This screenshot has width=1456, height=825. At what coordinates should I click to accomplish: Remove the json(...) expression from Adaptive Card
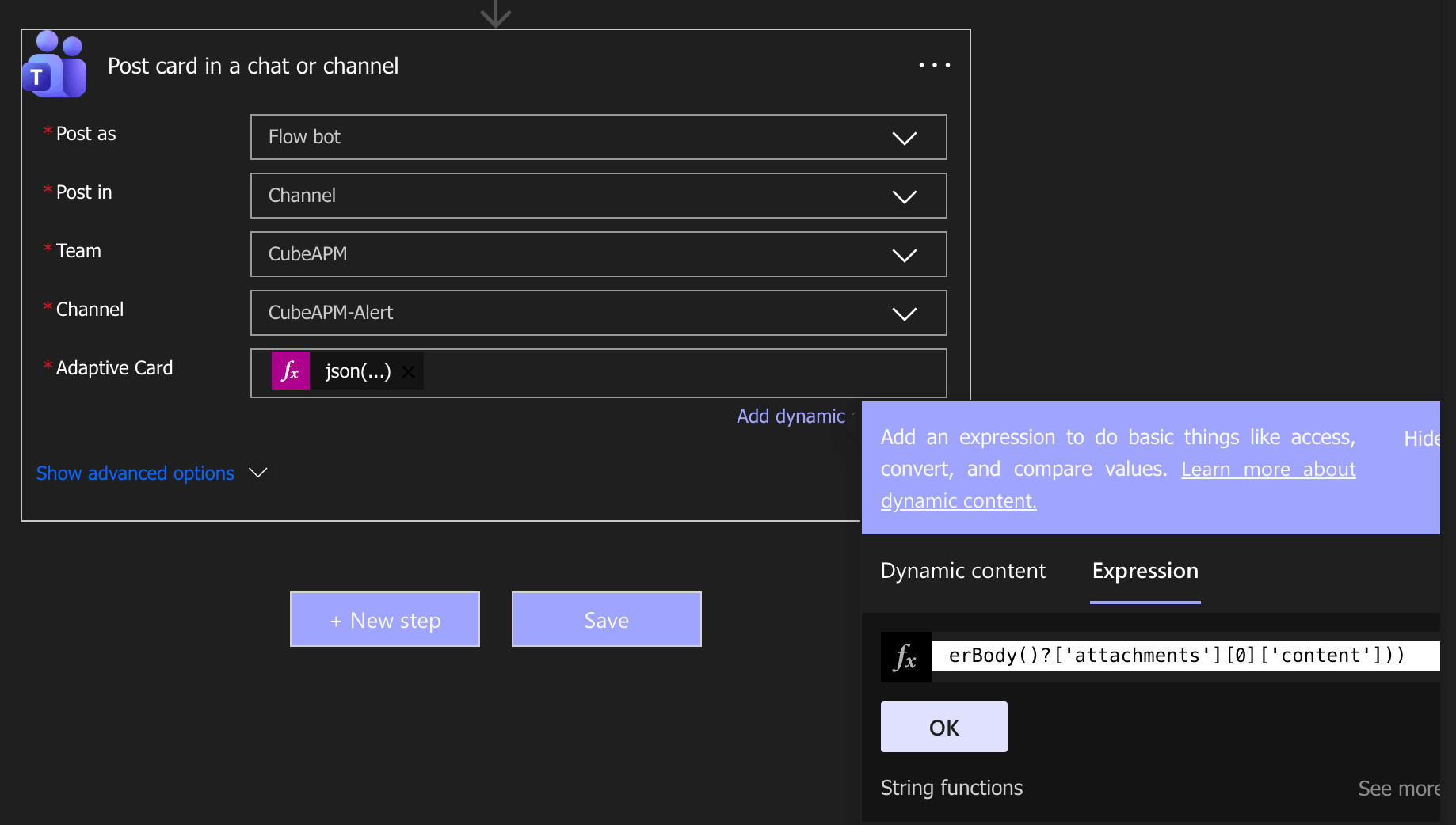click(x=408, y=371)
